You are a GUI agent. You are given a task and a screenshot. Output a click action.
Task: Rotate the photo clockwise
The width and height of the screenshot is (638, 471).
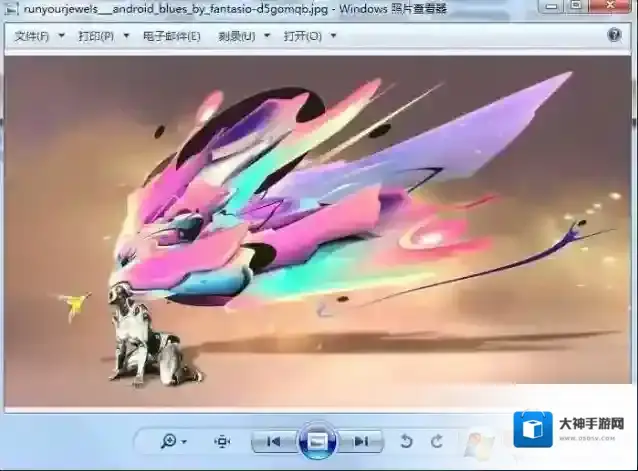[x=437, y=441]
